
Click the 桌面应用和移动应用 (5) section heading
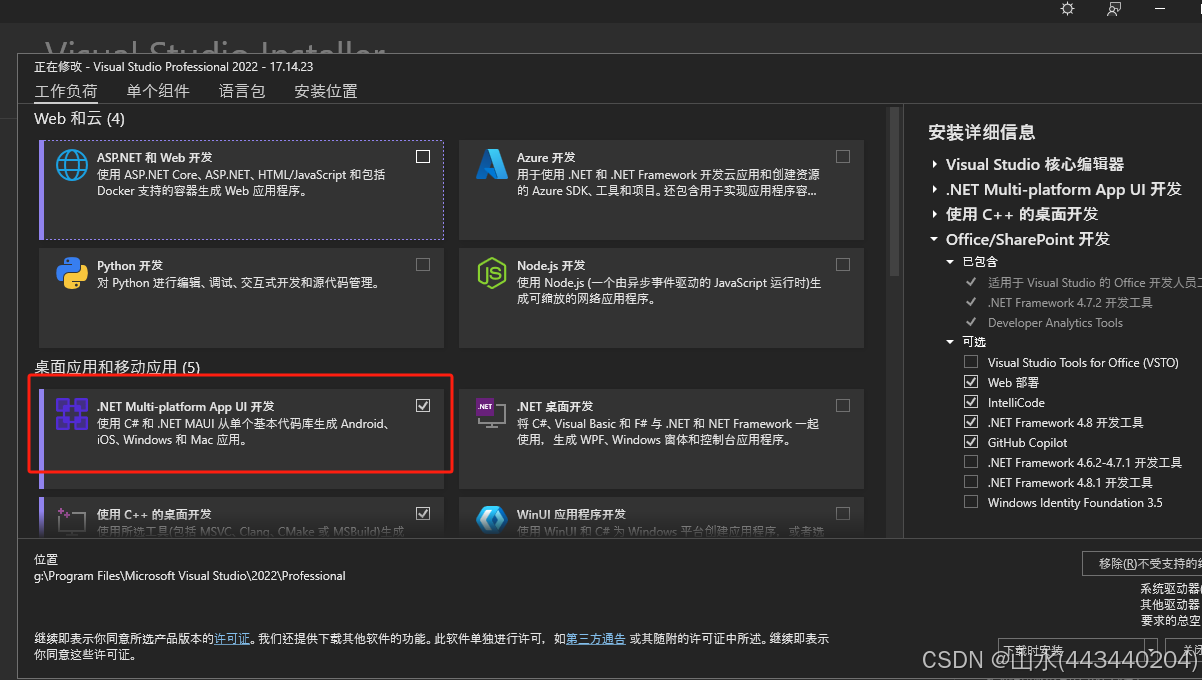(117, 367)
